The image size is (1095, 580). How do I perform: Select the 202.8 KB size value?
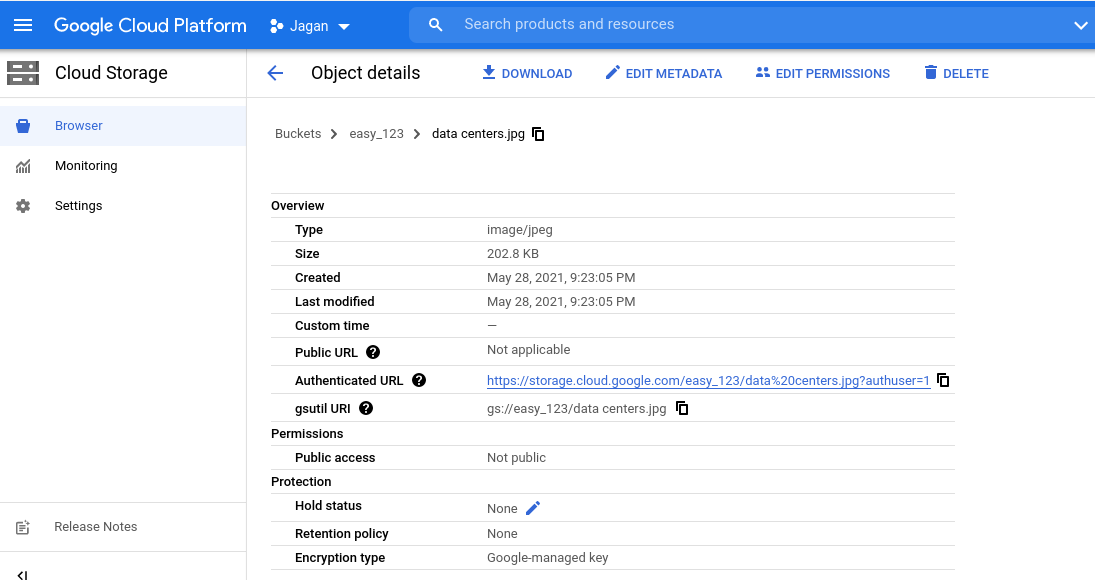click(x=513, y=254)
